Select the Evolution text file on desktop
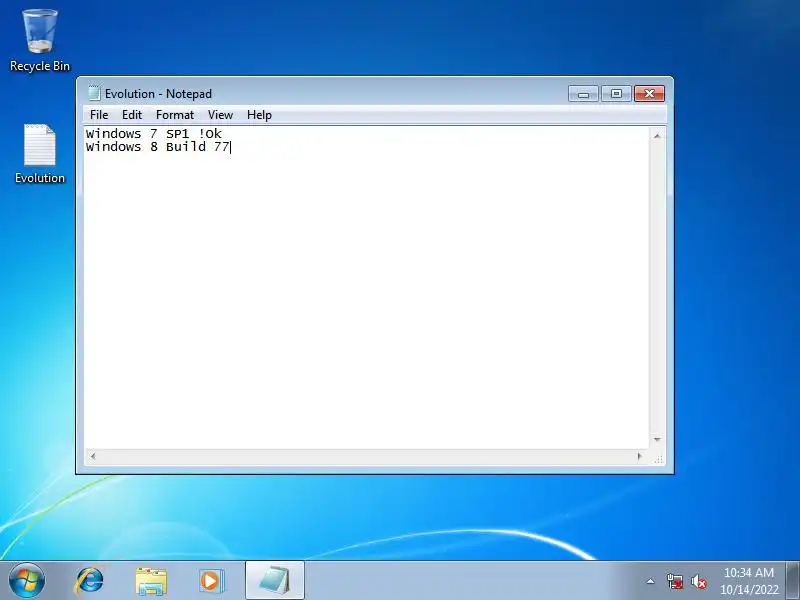This screenshot has height=600, width=800. pyautogui.click(x=40, y=154)
